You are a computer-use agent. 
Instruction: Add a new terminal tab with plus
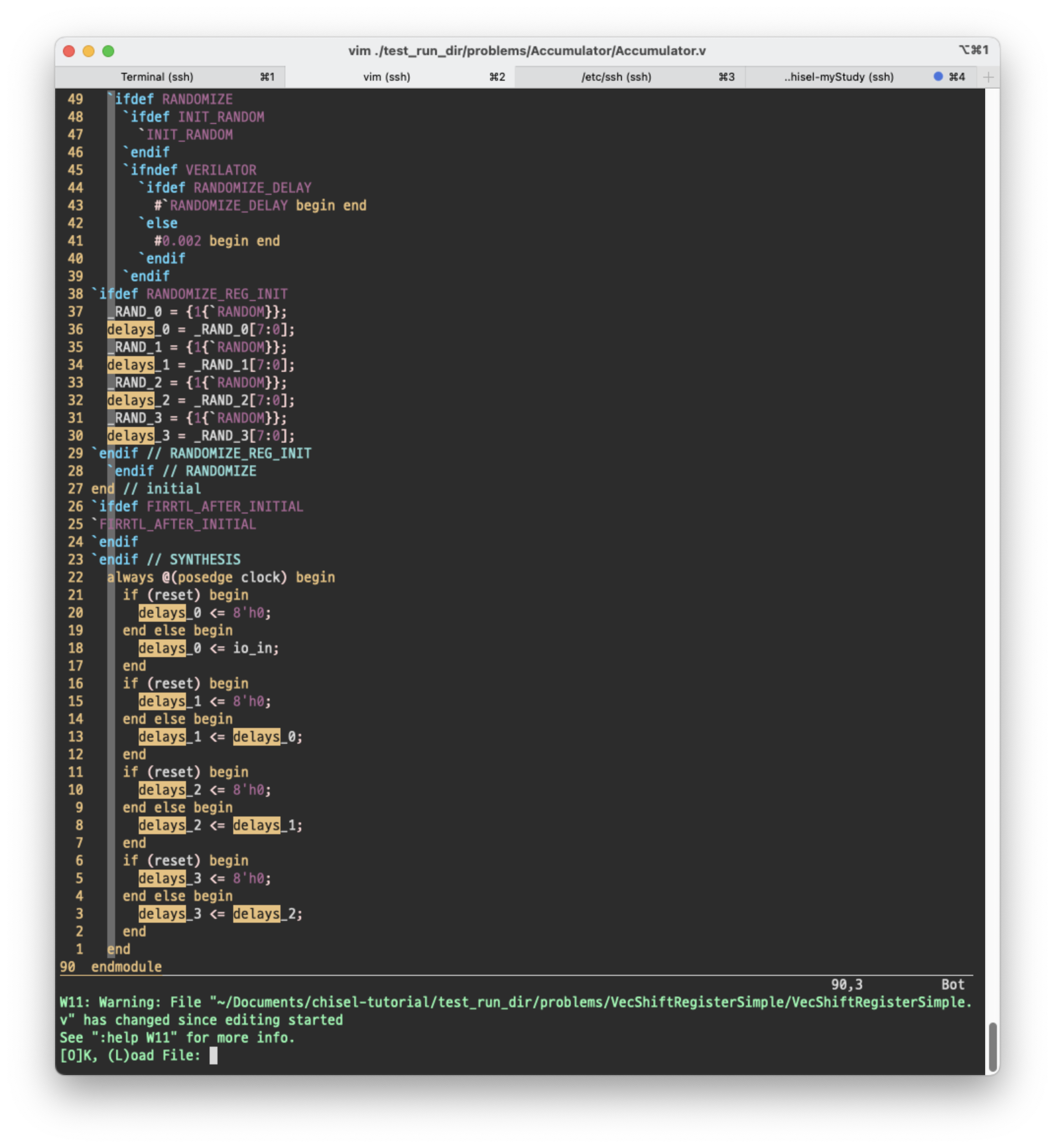(x=988, y=77)
